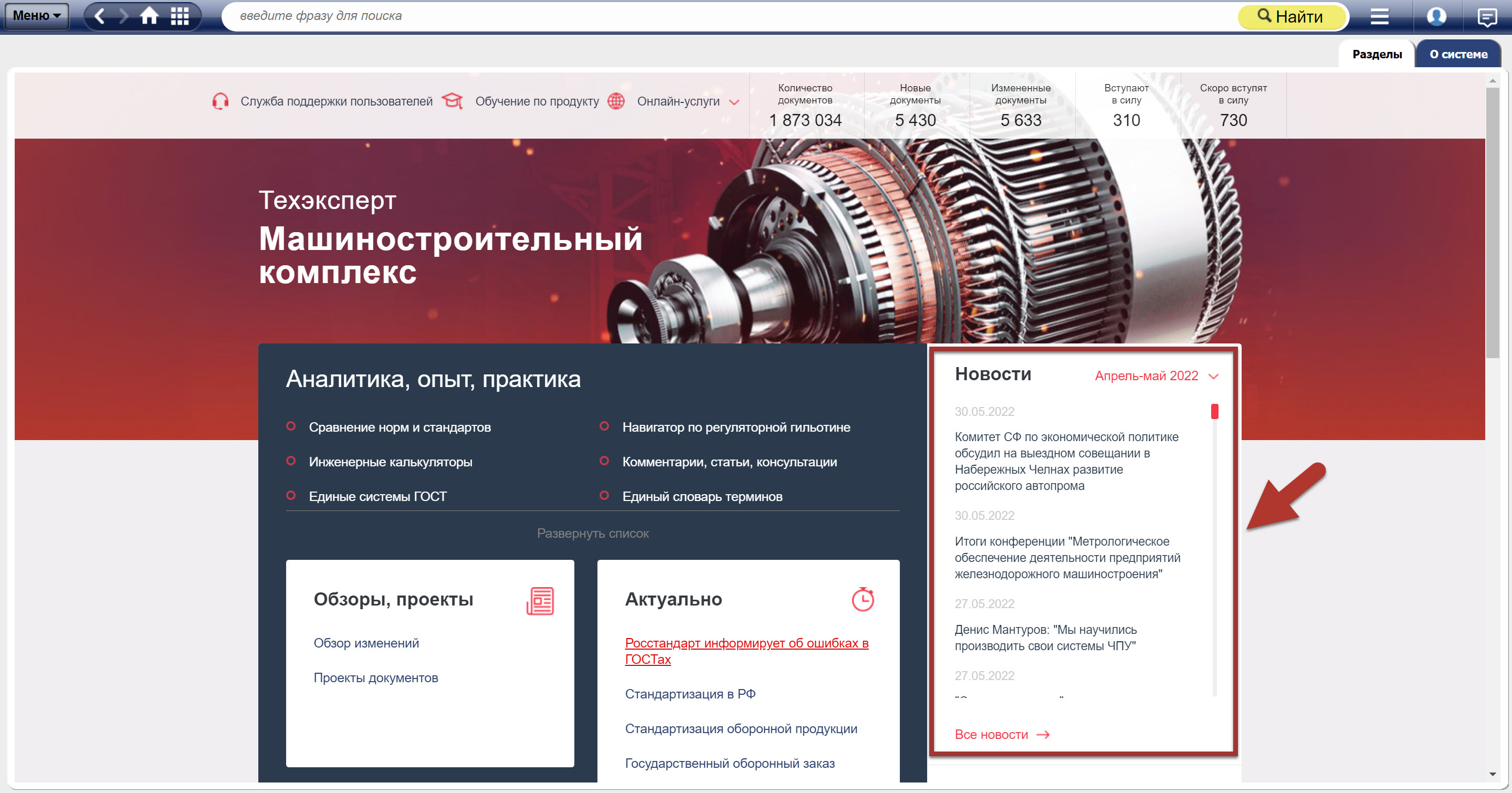This screenshot has width=1512, height=793.
Task: Open Проекты документов link
Action: point(376,678)
